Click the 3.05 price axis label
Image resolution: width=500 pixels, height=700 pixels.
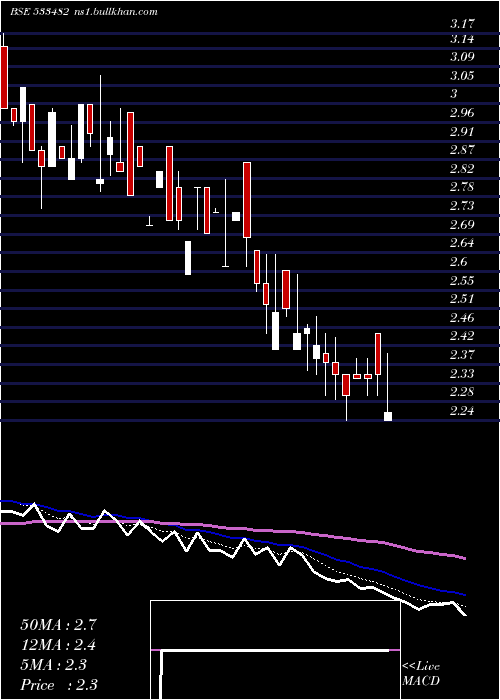coord(462,76)
